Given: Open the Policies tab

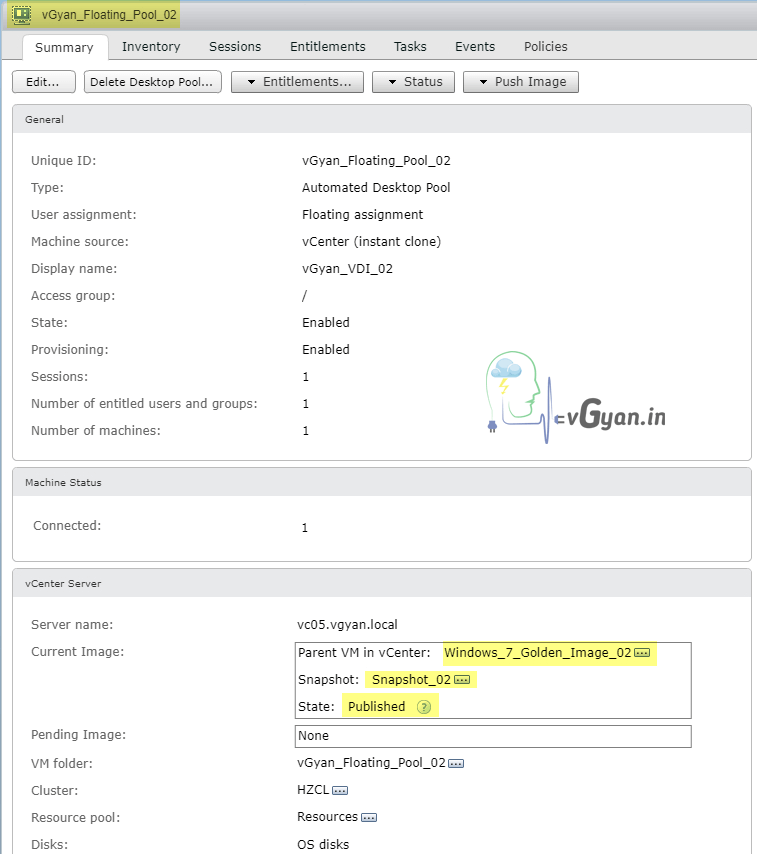Looking at the screenshot, I should (545, 46).
